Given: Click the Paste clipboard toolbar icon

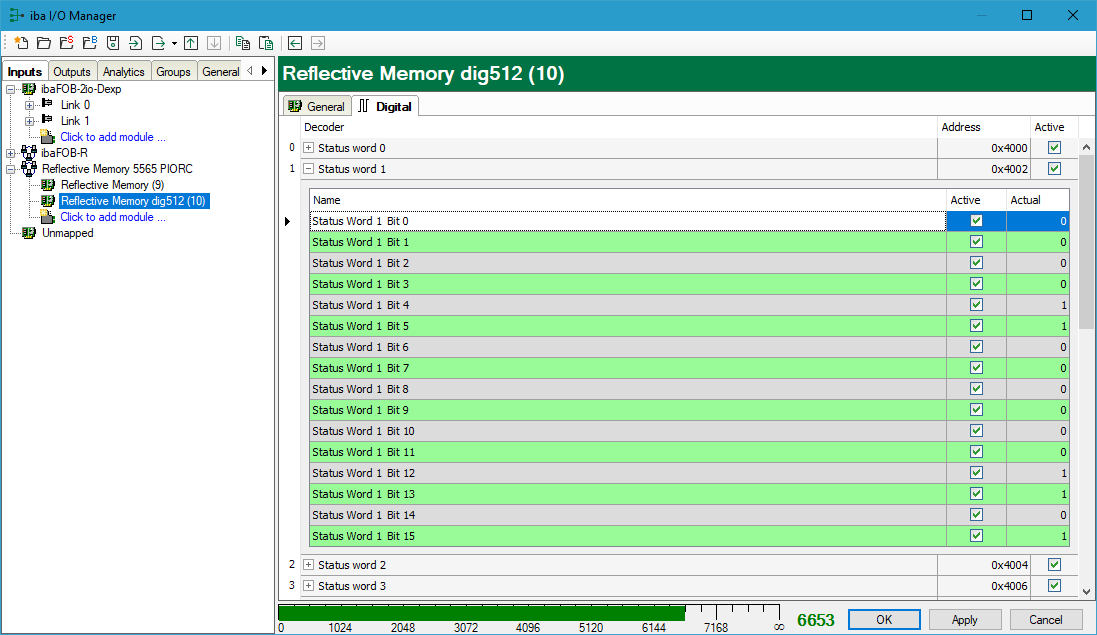Looking at the screenshot, I should [266, 43].
